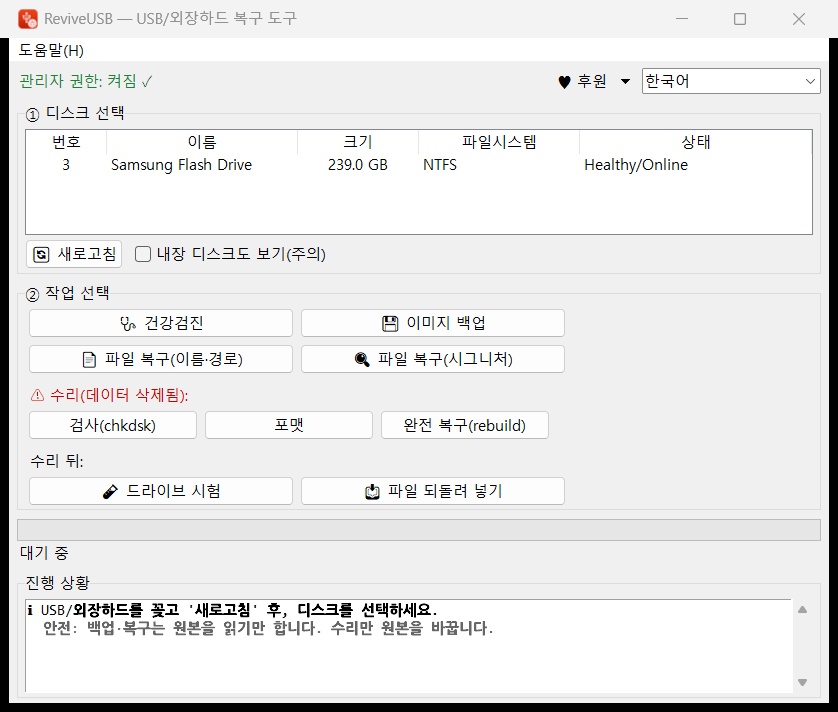Click the 파일 되돌려 넣기 button
Screen dimensions: 838x712
(x=433, y=491)
